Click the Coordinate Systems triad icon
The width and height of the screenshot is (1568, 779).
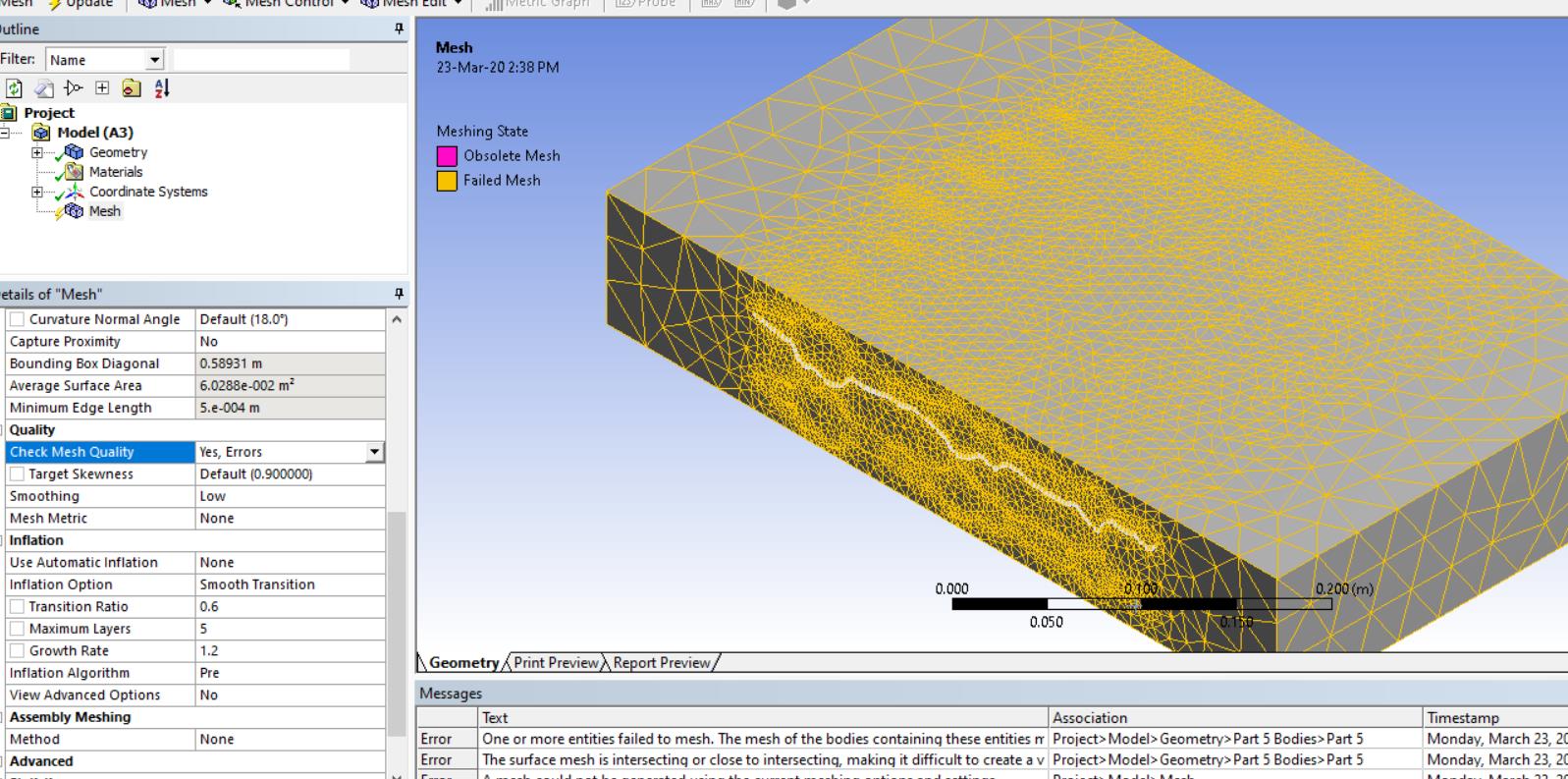pos(73,192)
